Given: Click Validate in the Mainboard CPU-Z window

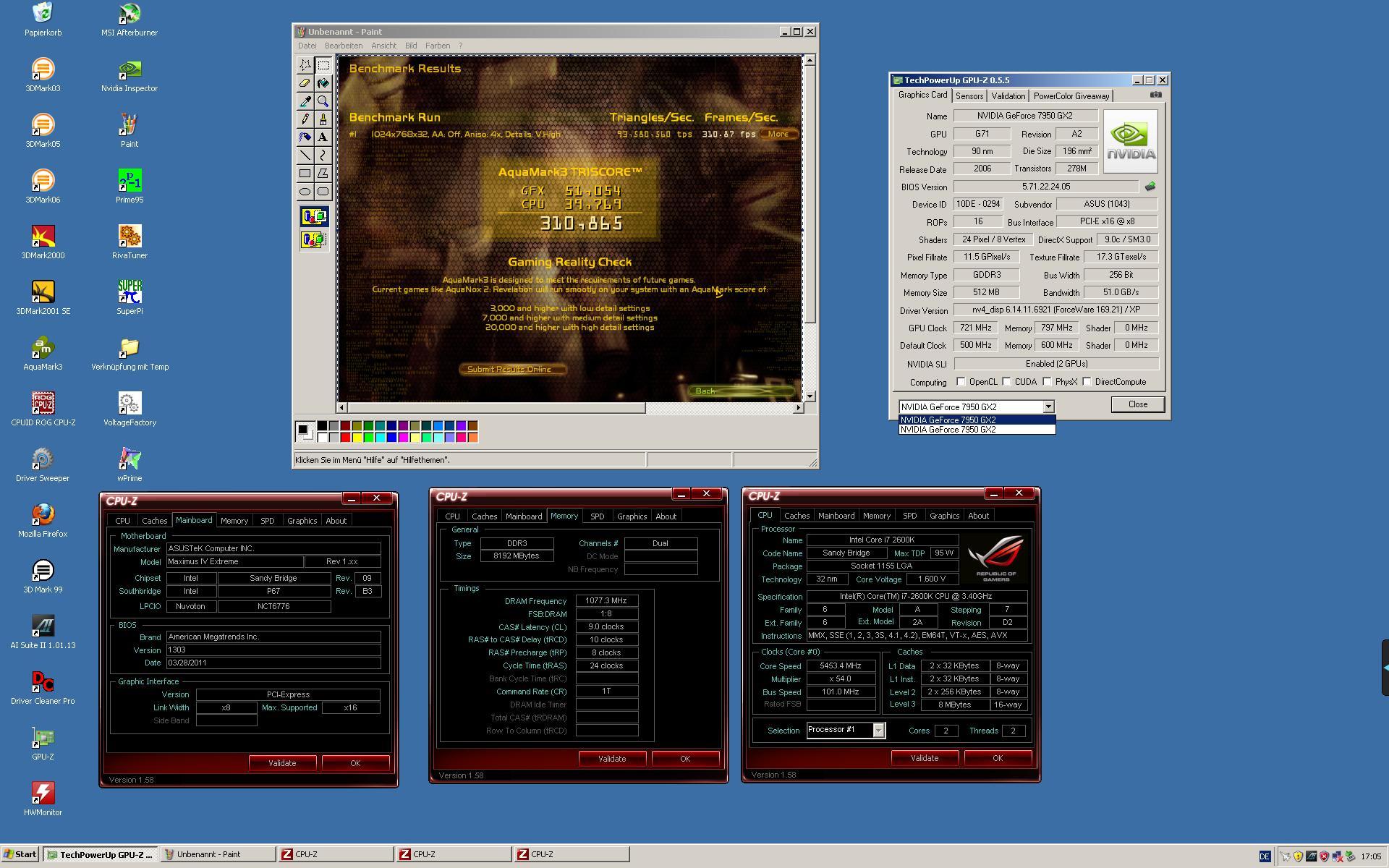Looking at the screenshot, I should (x=282, y=763).
